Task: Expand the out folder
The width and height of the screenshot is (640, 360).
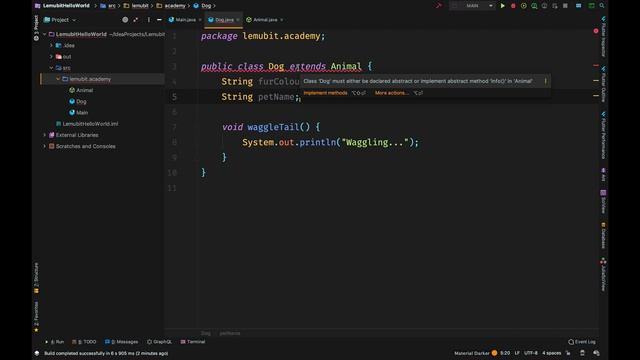Action: coord(51,57)
